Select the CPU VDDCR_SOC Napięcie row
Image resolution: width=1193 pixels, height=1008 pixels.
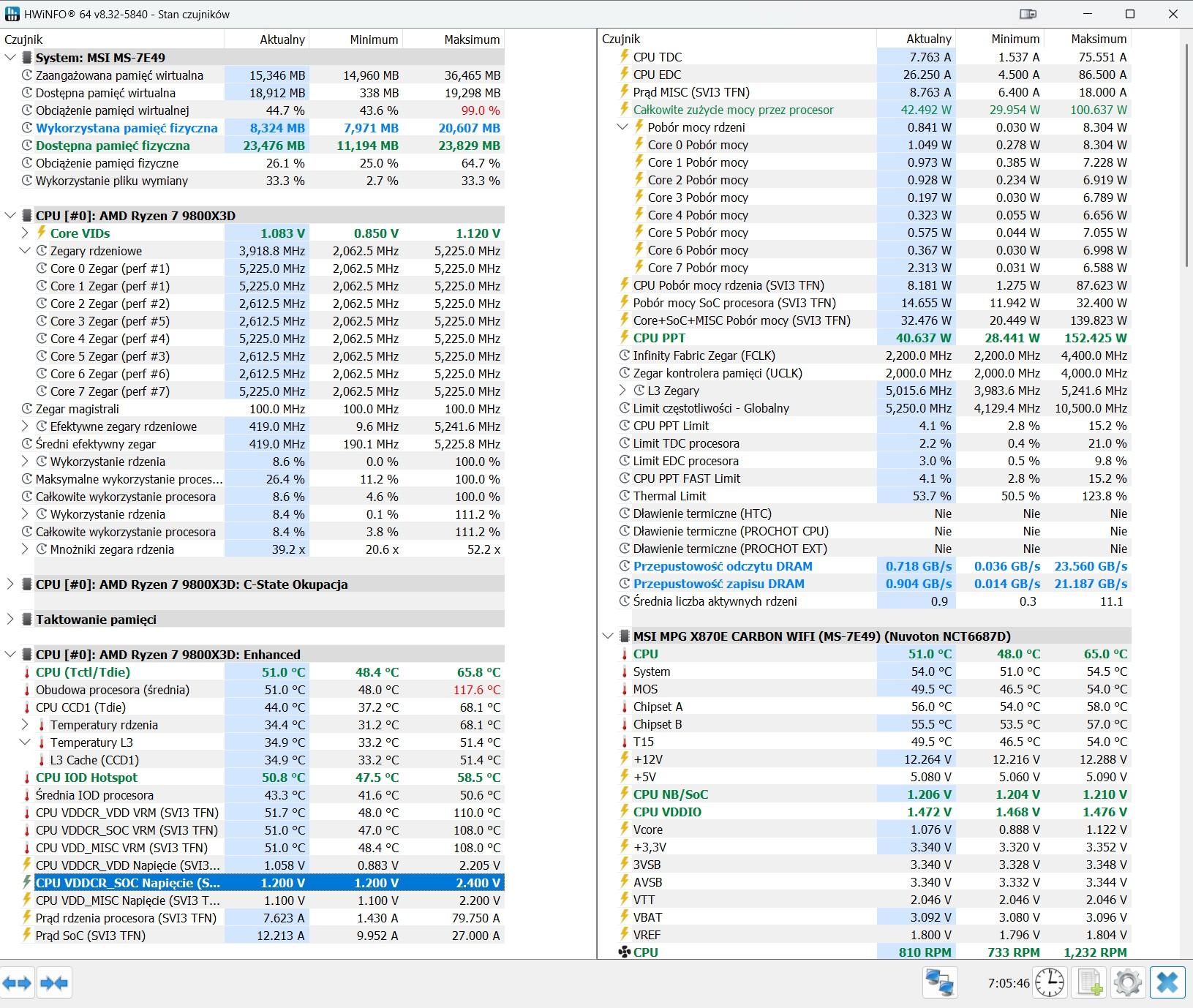[127, 883]
